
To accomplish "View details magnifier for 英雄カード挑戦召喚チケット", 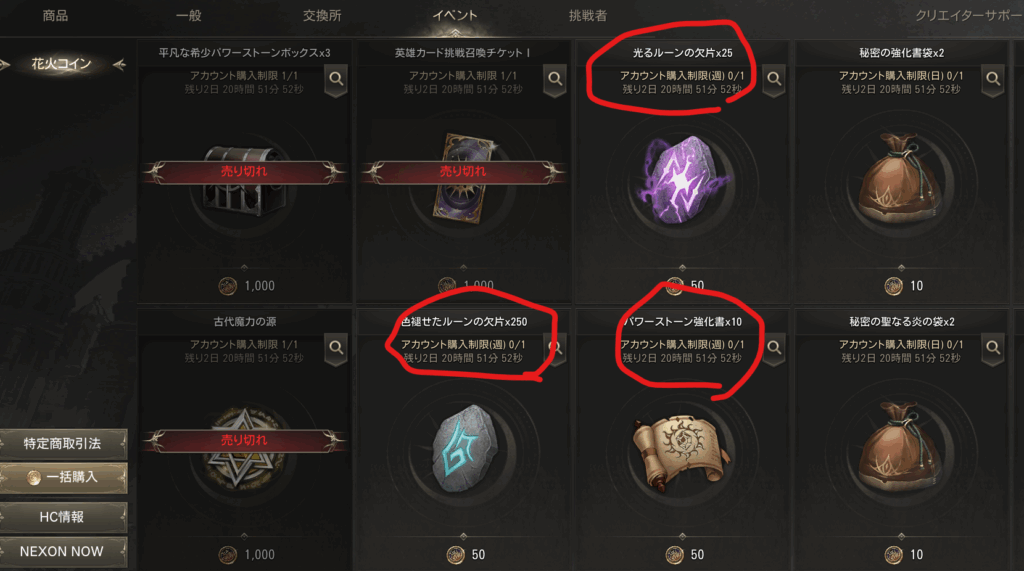I will click(x=555, y=80).
